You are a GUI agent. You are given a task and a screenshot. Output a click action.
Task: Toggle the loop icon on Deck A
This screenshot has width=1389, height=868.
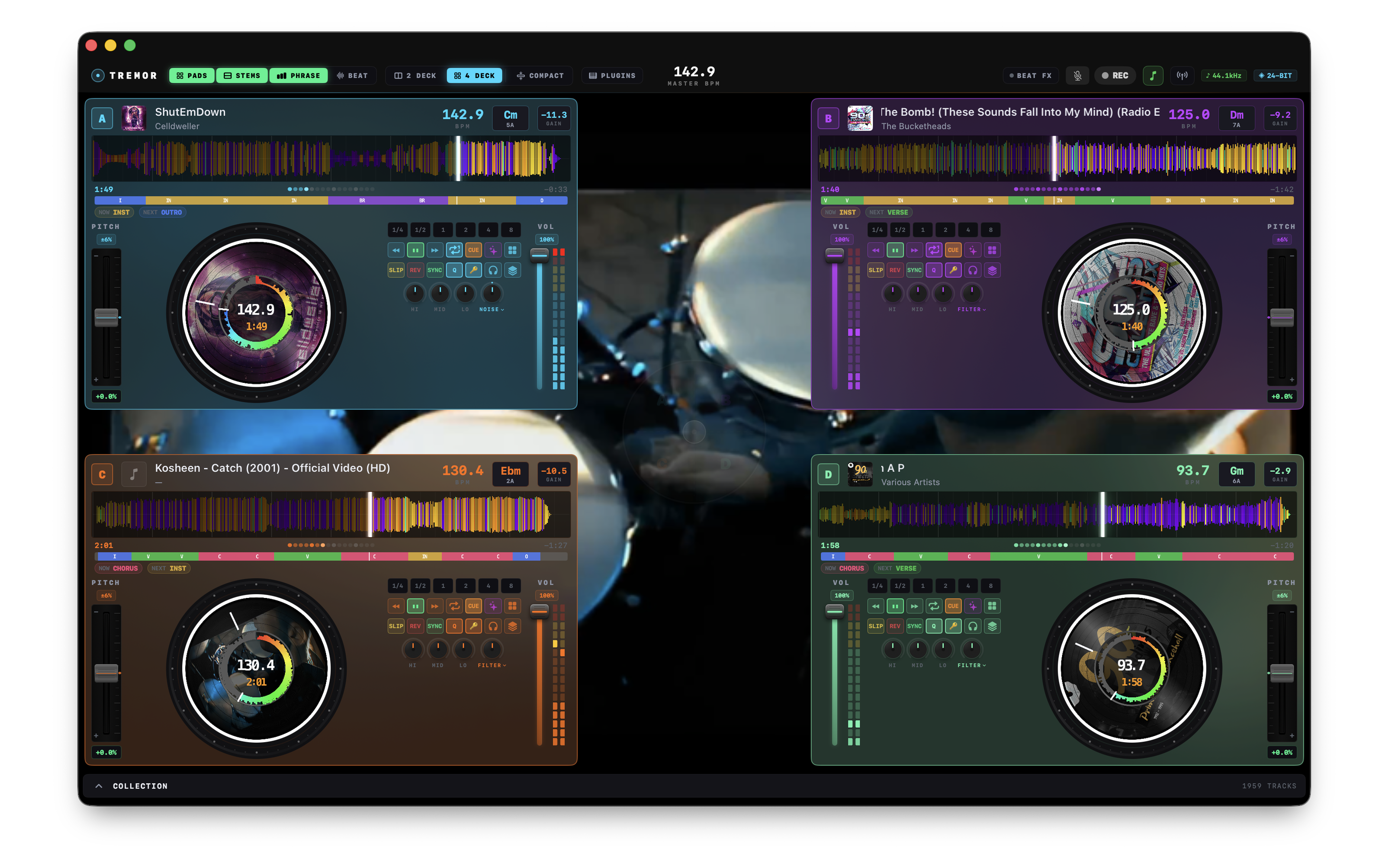454,250
